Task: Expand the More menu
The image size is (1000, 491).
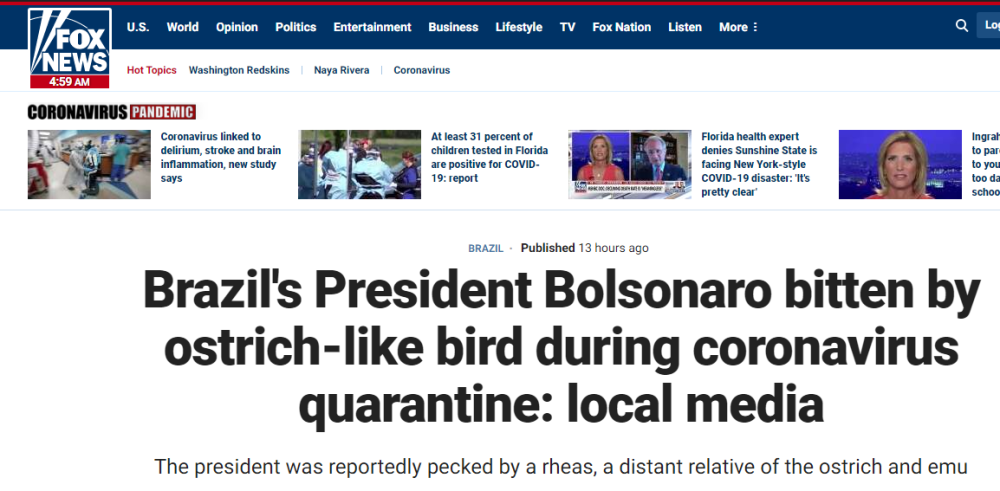Action: 739,27
